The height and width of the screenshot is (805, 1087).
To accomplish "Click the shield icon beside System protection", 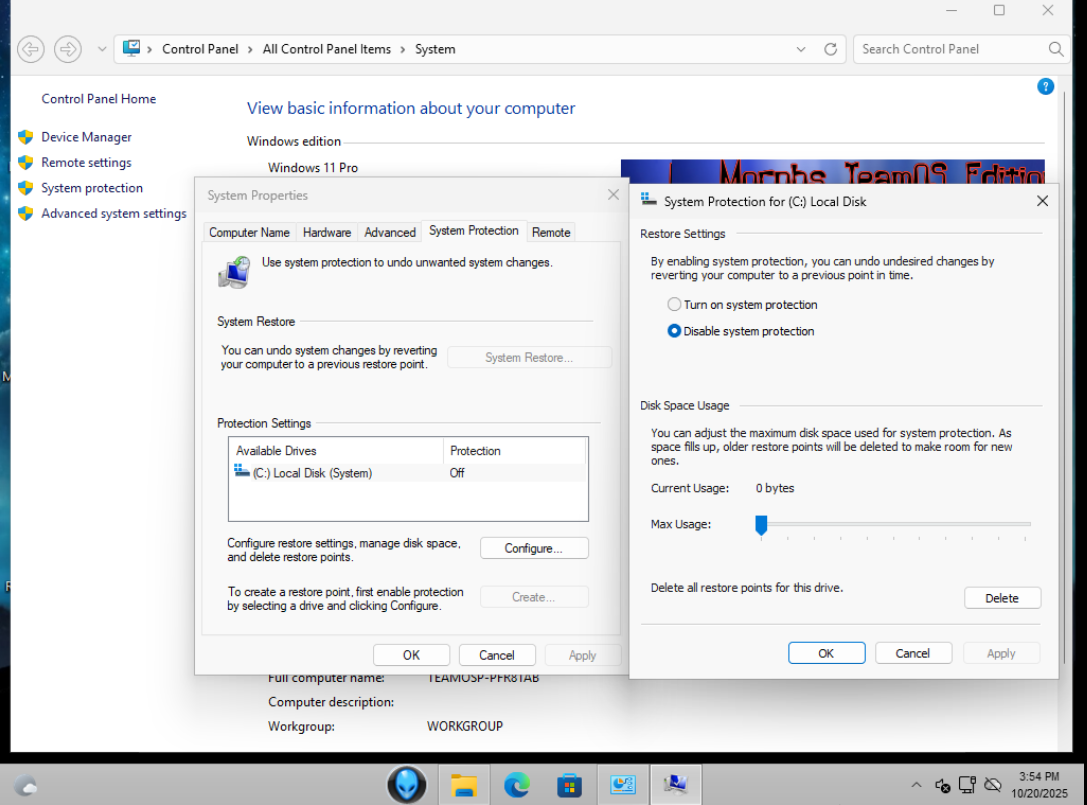I will [x=26, y=188].
